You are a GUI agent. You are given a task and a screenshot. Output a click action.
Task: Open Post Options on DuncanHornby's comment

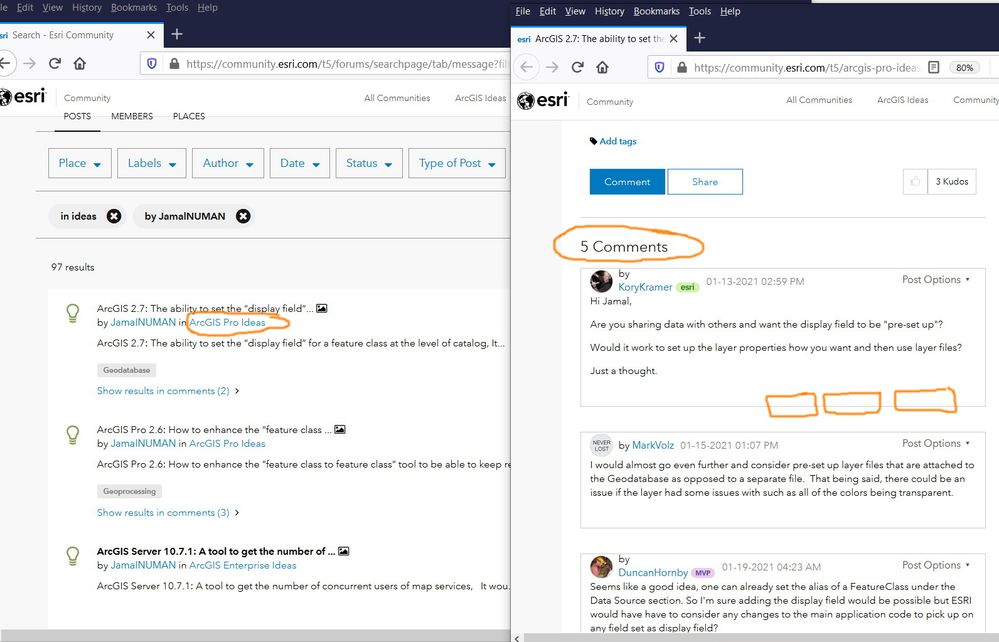[x=936, y=565]
